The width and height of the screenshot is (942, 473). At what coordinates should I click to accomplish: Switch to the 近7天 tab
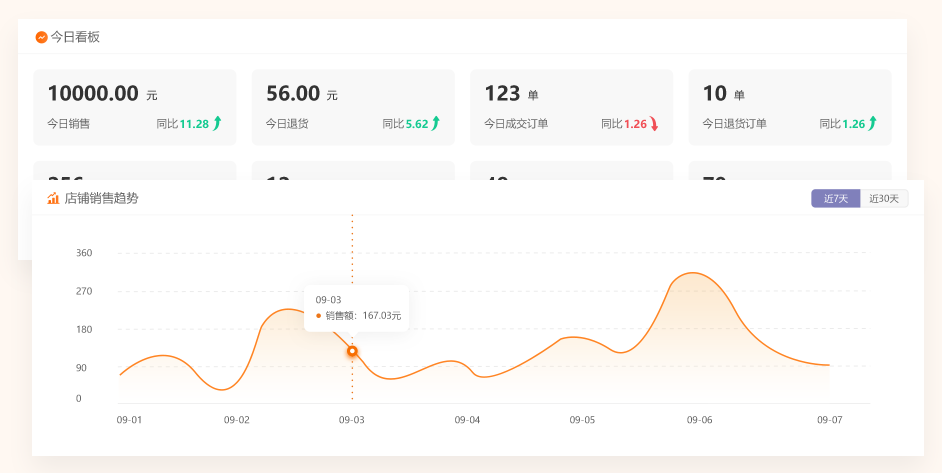[x=835, y=199]
